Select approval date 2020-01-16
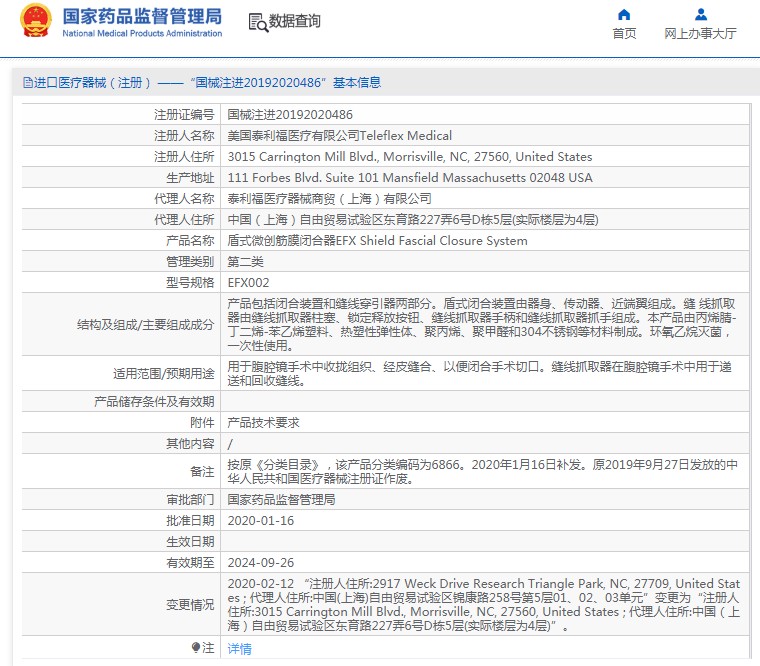The image size is (760, 666). (x=261, y=521)
